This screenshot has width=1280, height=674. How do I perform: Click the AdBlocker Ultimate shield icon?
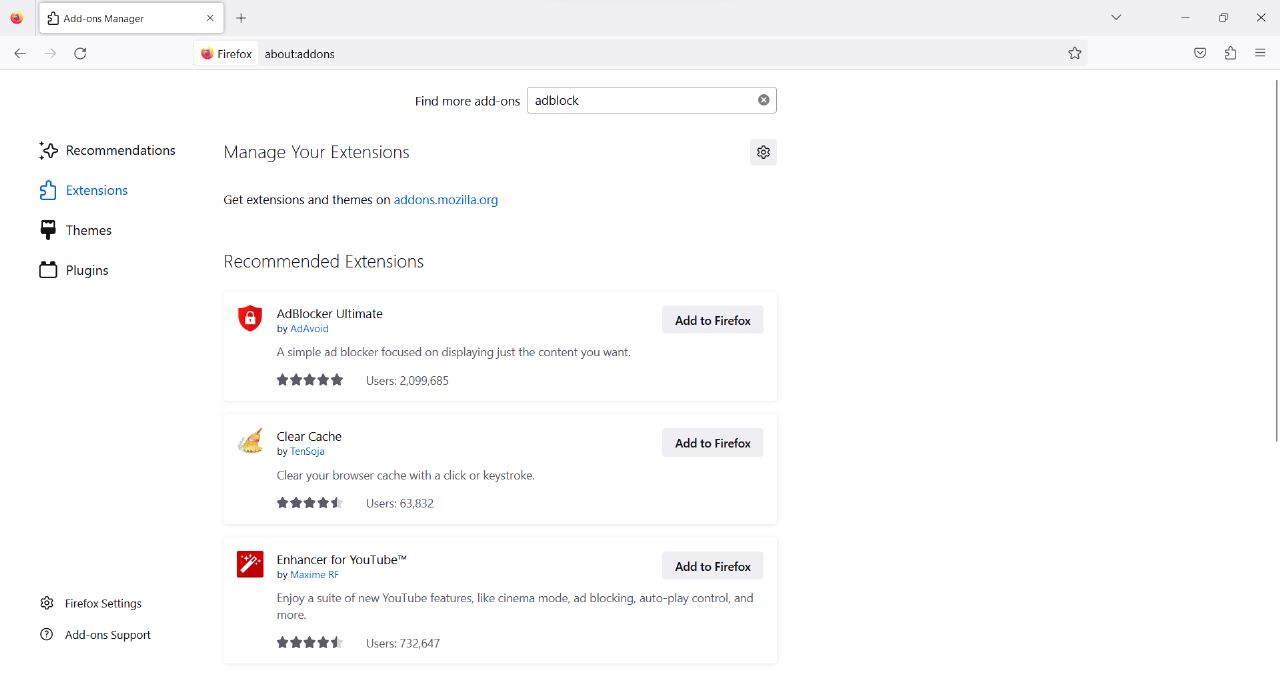[249, 318]
